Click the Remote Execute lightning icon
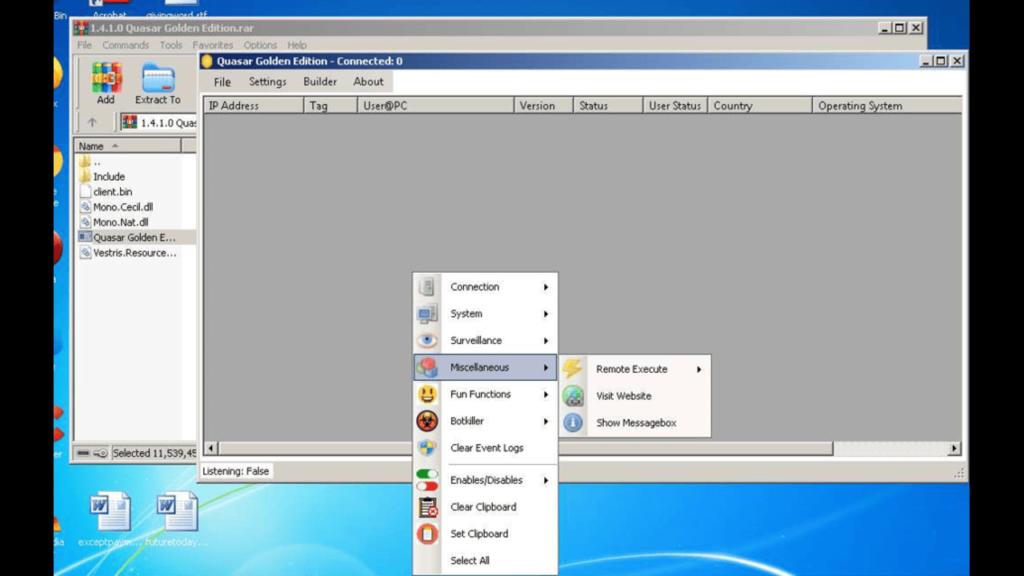The width and height of the screenshot is (1024, 576). pyautogui.click(x=573, y=368)
